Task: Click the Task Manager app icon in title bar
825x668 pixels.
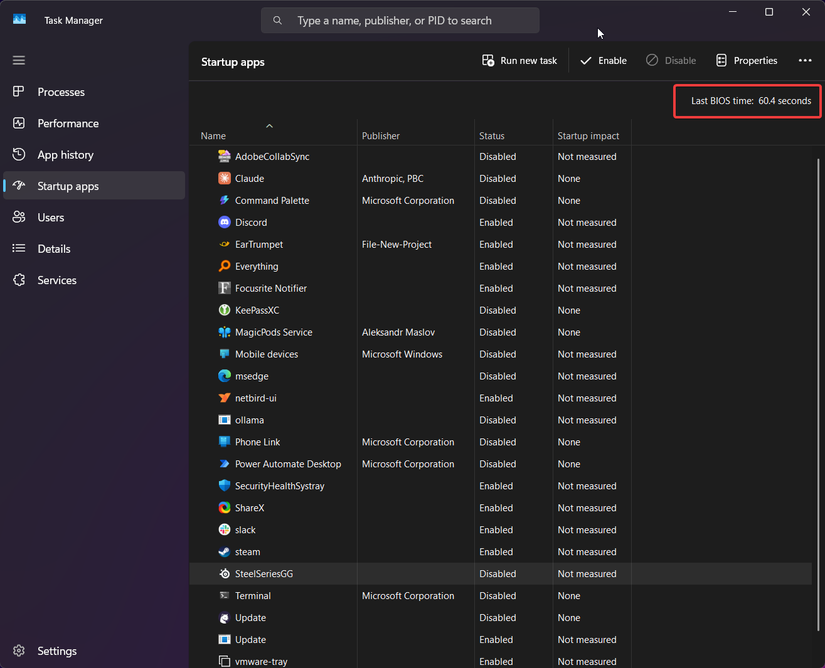Action: click(19, 19)
